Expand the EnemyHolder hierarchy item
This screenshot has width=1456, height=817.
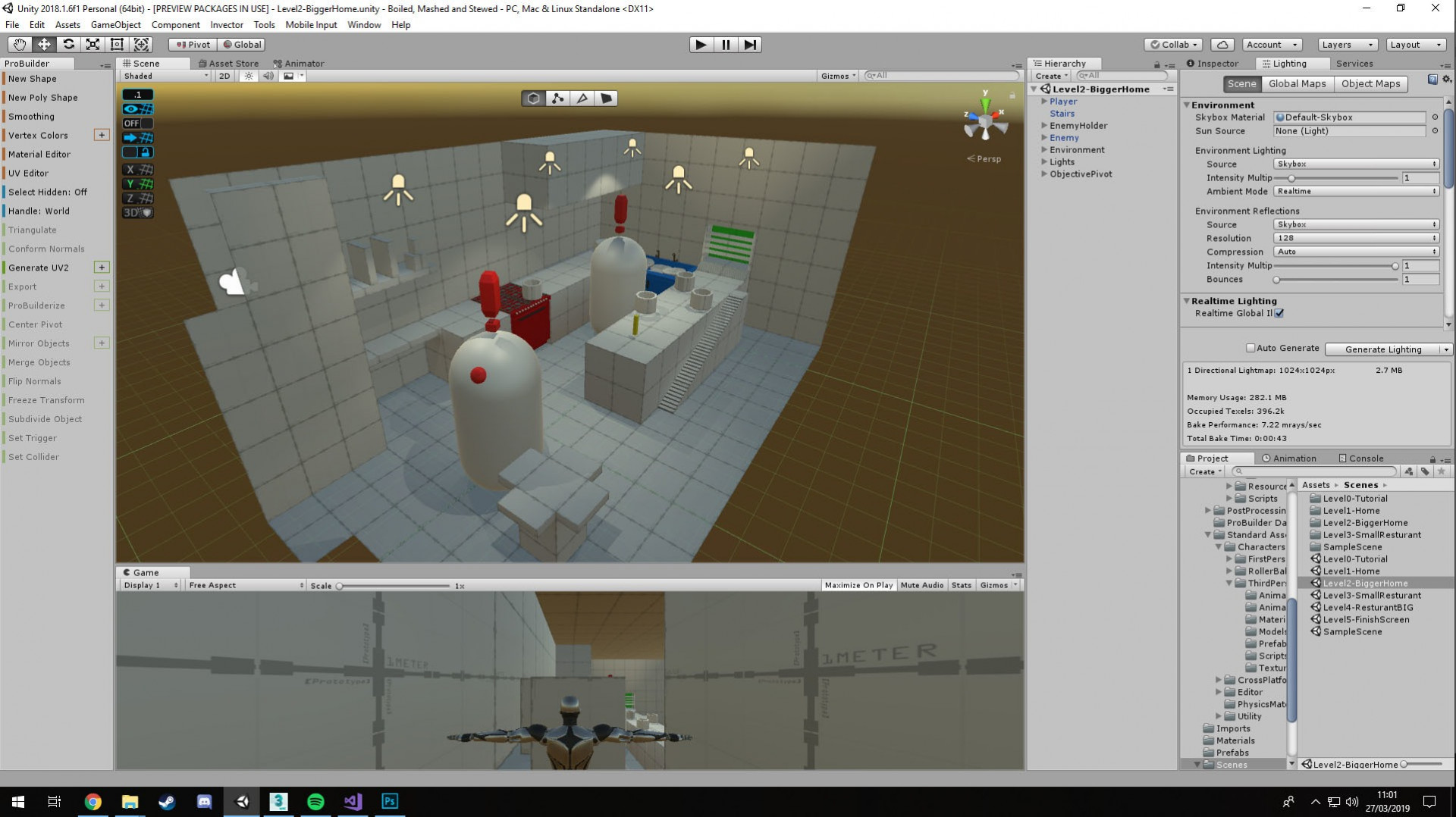point(1044,126)
